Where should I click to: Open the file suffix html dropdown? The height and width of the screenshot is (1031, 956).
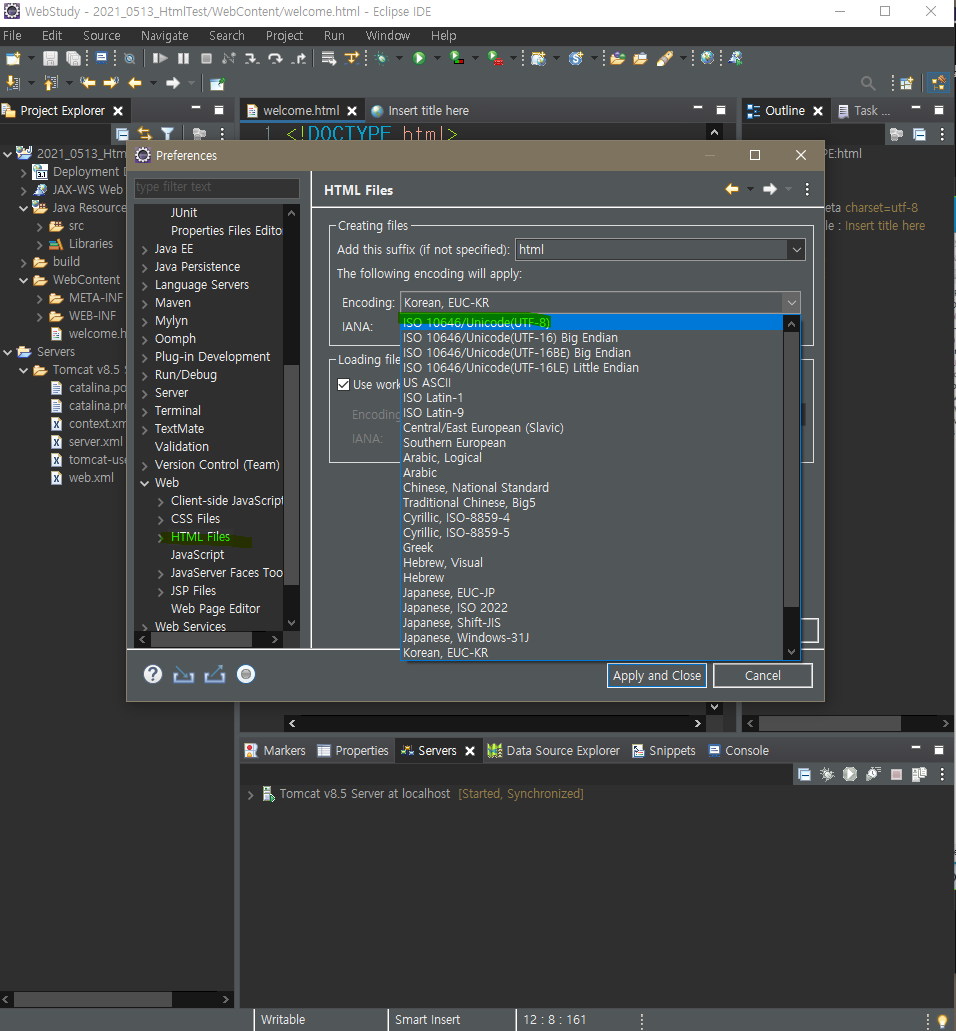(796, 250)
